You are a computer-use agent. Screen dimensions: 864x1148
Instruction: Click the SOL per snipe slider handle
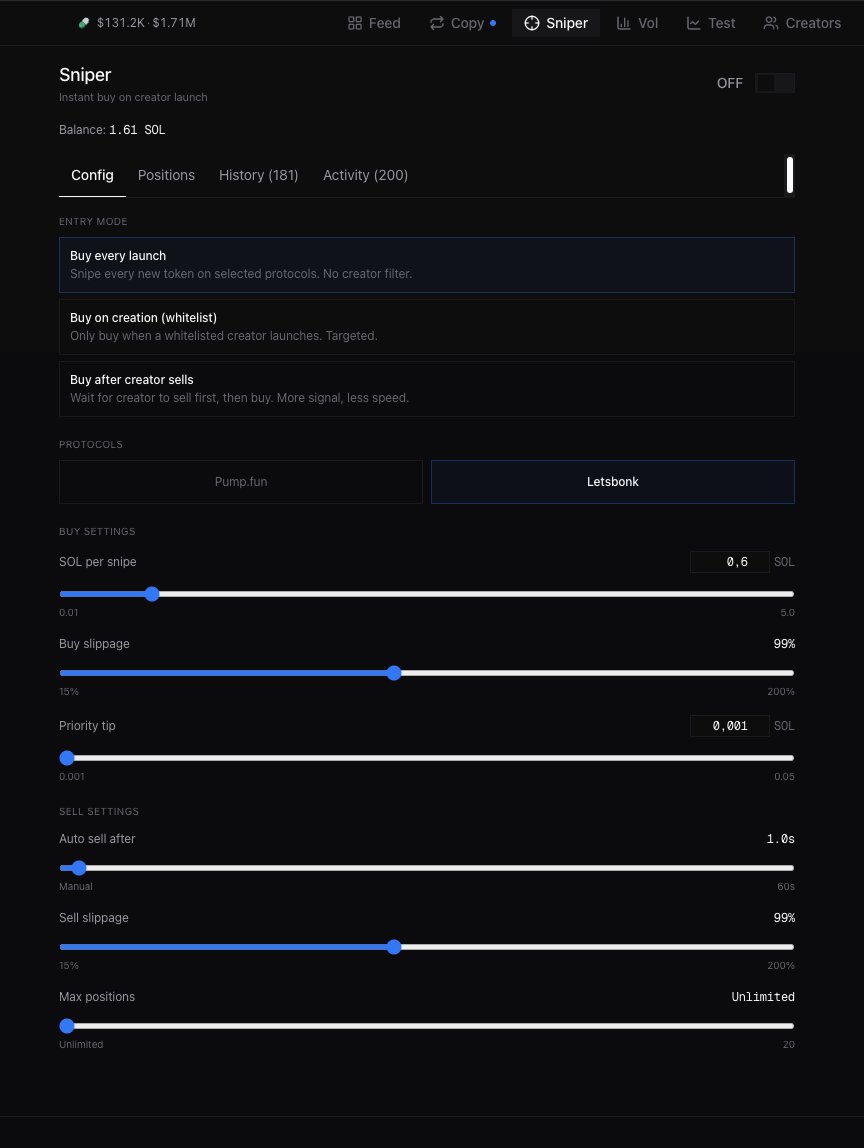(152, 594)
